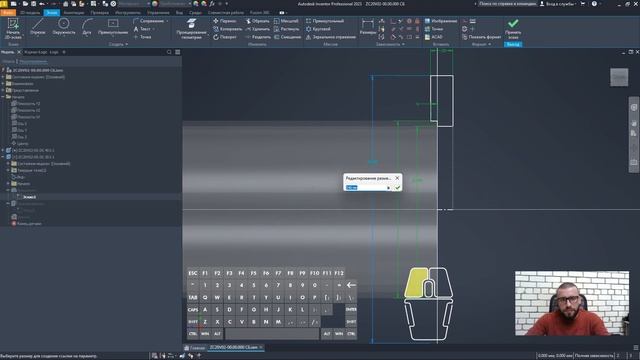Select the Растянуть stretch tool

[286, 29]
